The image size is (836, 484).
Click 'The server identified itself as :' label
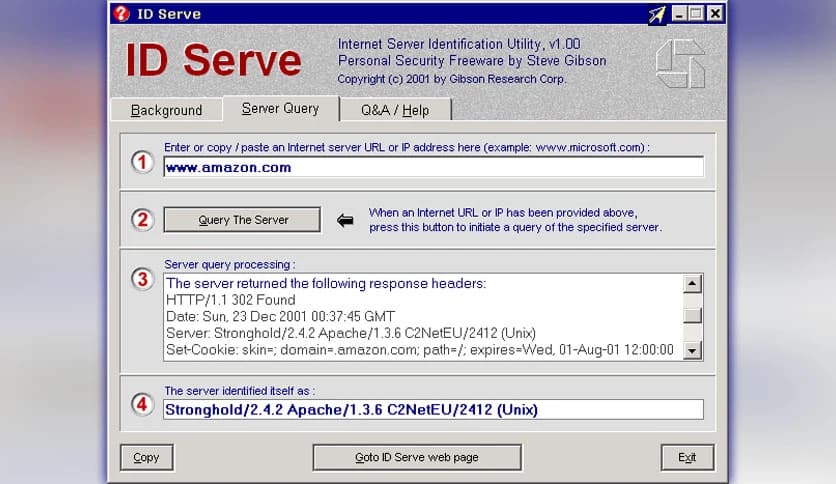click(x=239, y=391)
